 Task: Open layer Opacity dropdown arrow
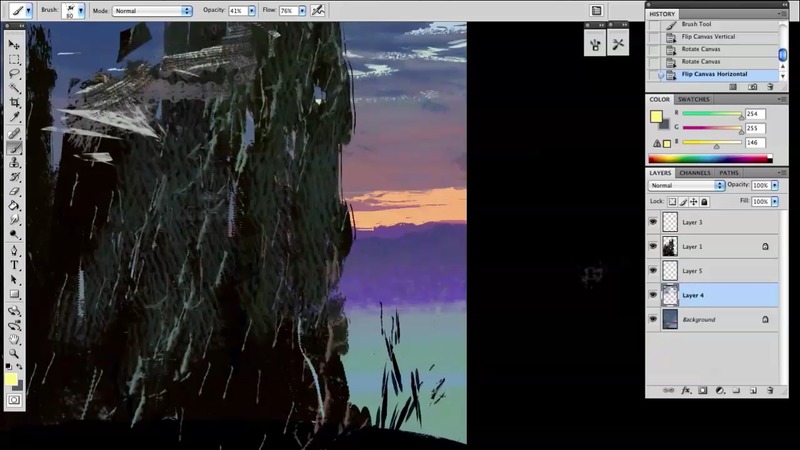pyautogui.click(x=774, y=185)
